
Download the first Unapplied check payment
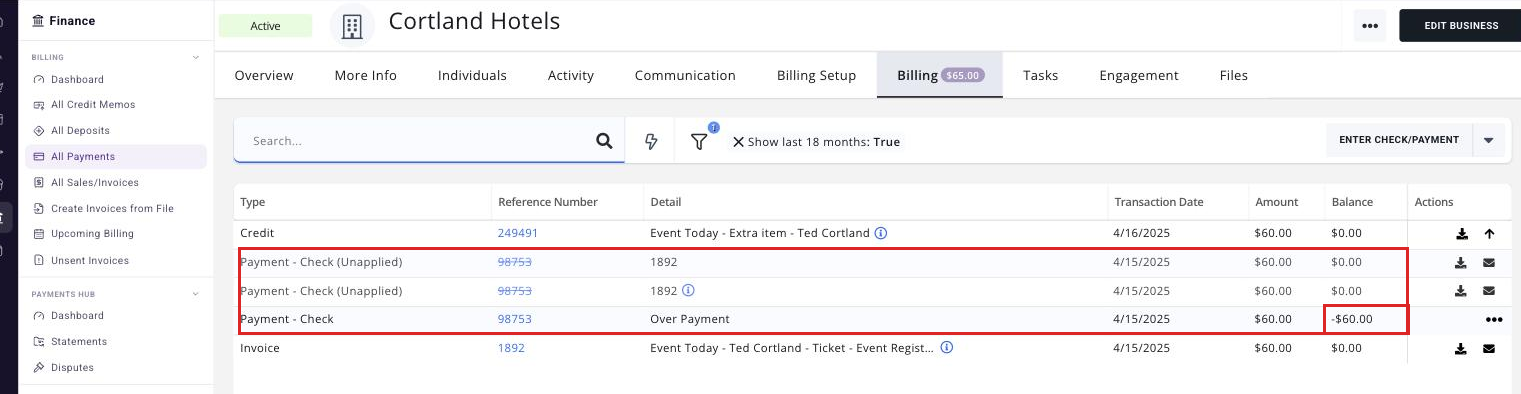pyautogui.click(x=1461, y=263)
